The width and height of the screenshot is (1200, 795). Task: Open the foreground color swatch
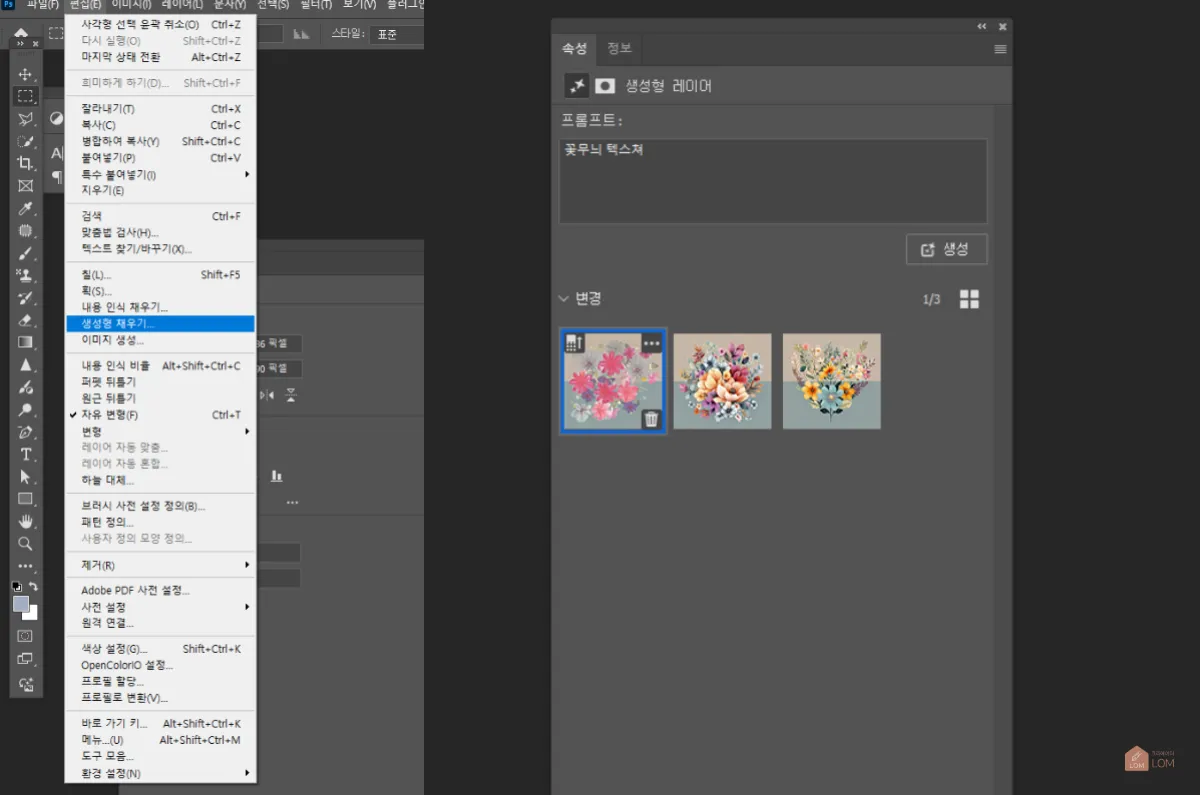click(20, 603)
